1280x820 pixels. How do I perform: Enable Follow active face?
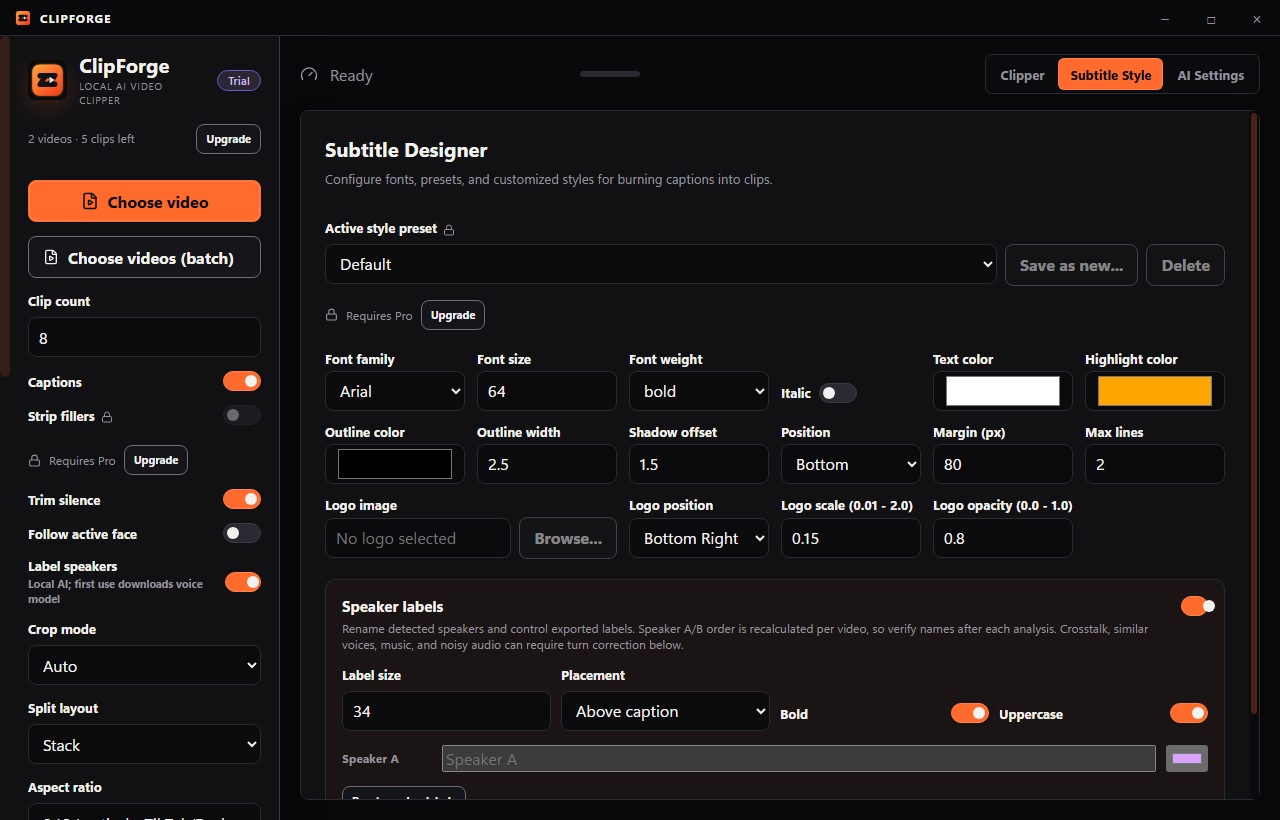pos(242,533)
